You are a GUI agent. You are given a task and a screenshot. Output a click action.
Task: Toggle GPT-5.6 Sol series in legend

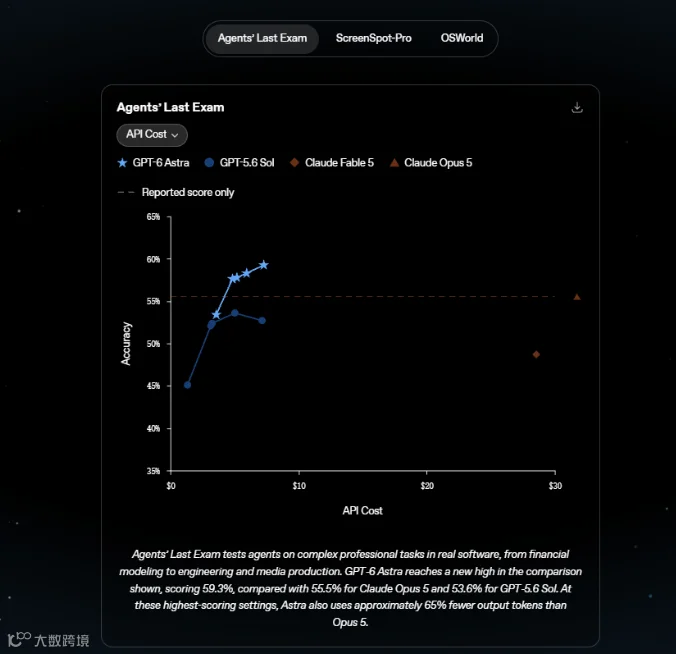click(x=239, y=163)
